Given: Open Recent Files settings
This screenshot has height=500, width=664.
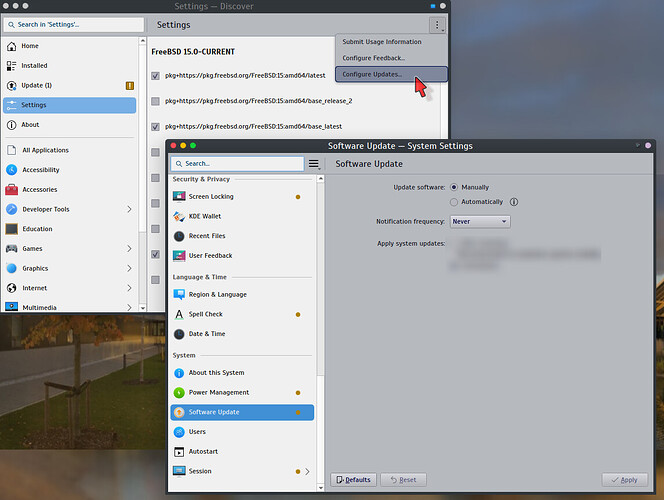Looking at the screenshot, I should point(242,236).
